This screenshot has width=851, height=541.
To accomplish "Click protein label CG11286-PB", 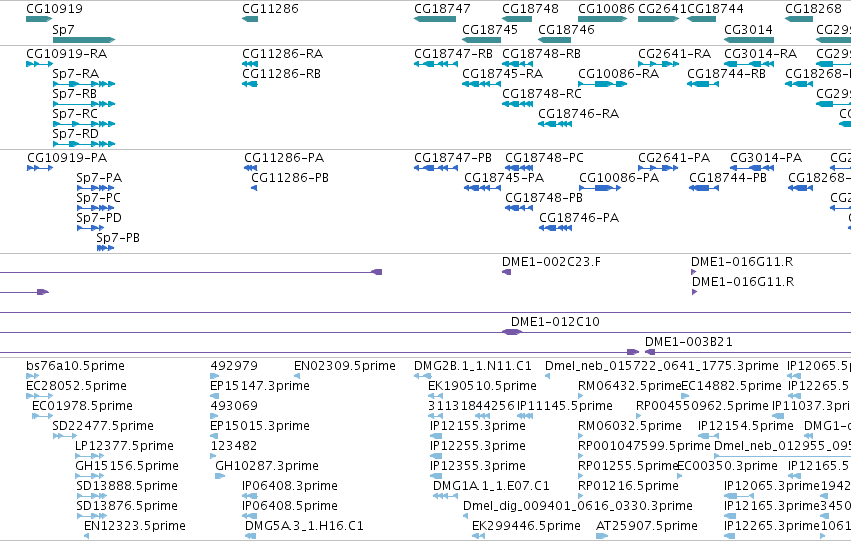I will 290,178.
